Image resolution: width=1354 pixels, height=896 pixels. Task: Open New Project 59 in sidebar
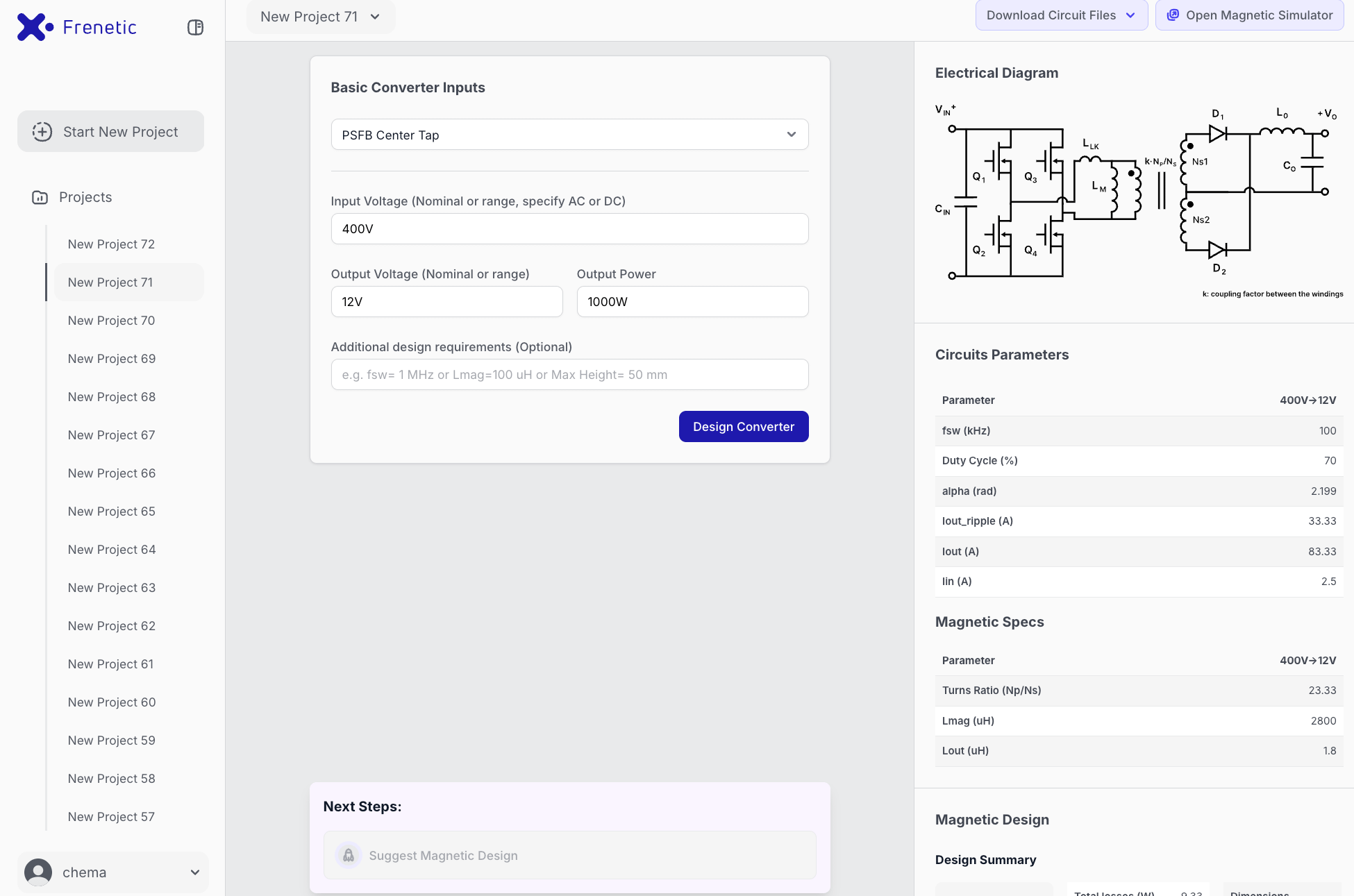(x=129, y=741)
